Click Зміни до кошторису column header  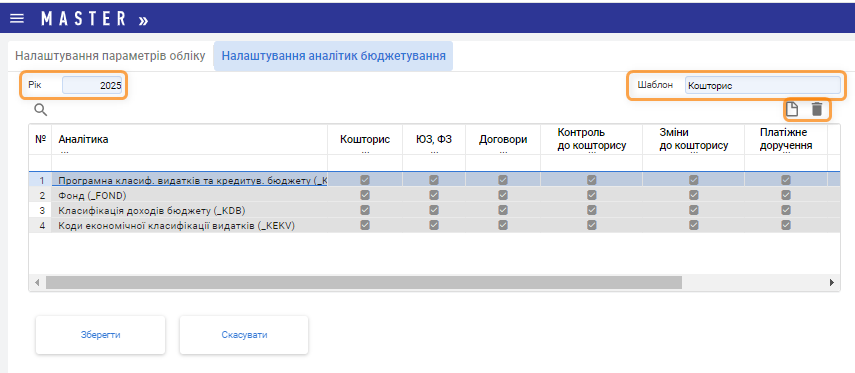click(694, 139)
